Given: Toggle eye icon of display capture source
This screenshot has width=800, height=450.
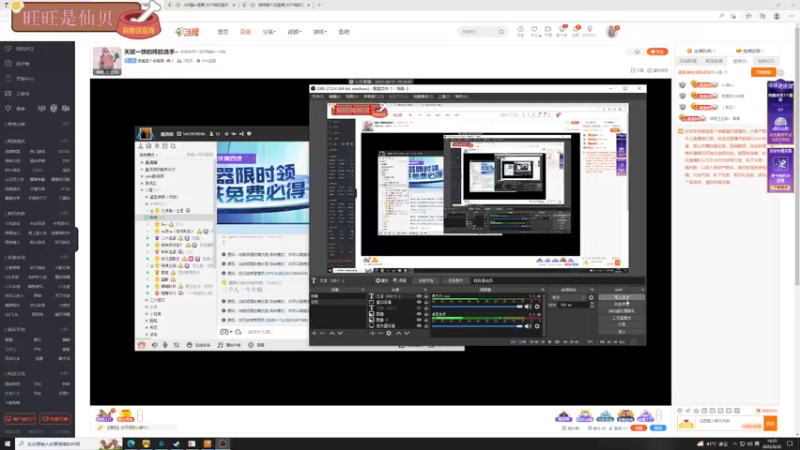Looking at the screenshot, I should (x=419, y=326).
